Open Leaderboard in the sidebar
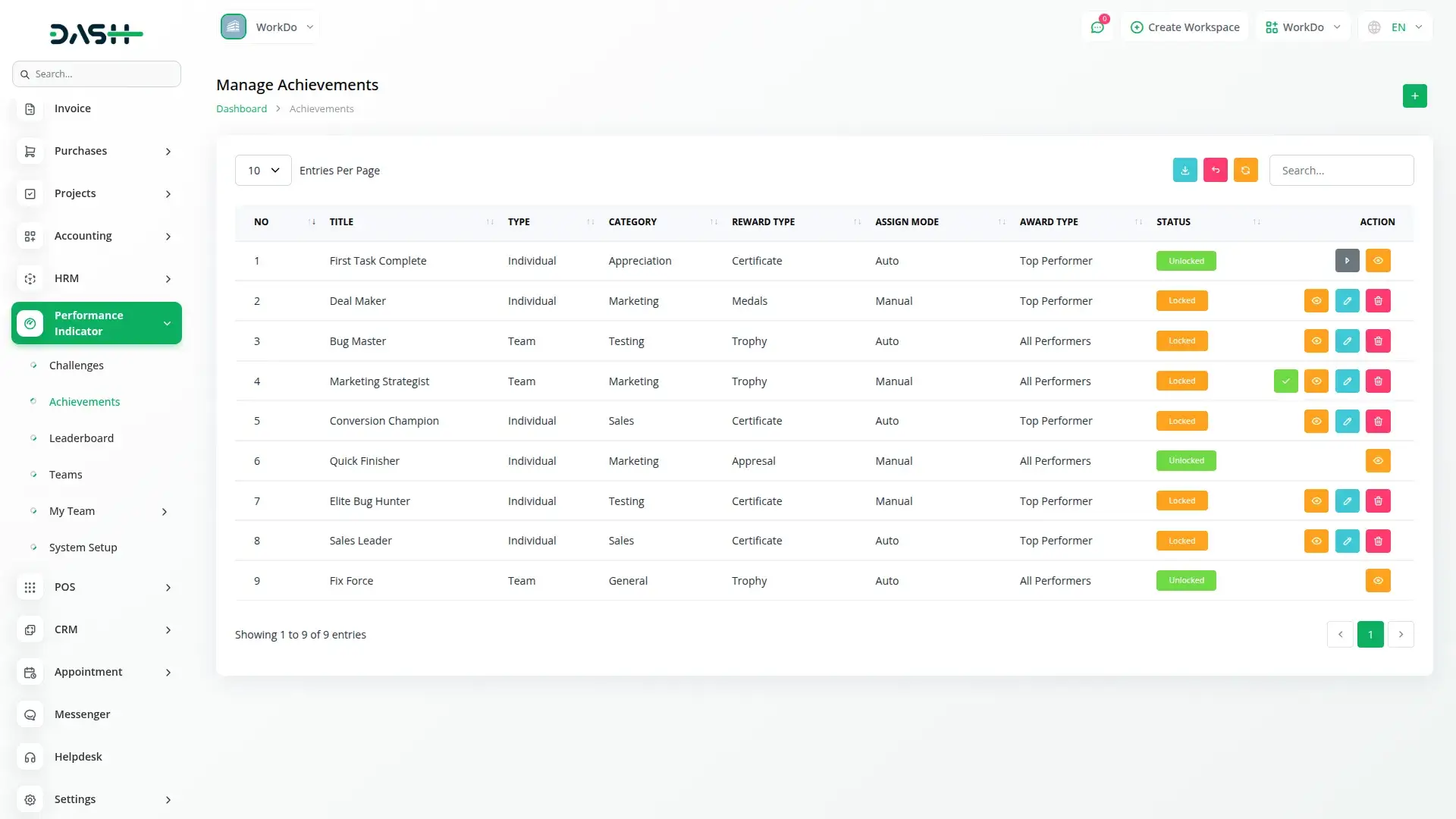This screenshot has width=1456, height=819. [x=81, y=438]
